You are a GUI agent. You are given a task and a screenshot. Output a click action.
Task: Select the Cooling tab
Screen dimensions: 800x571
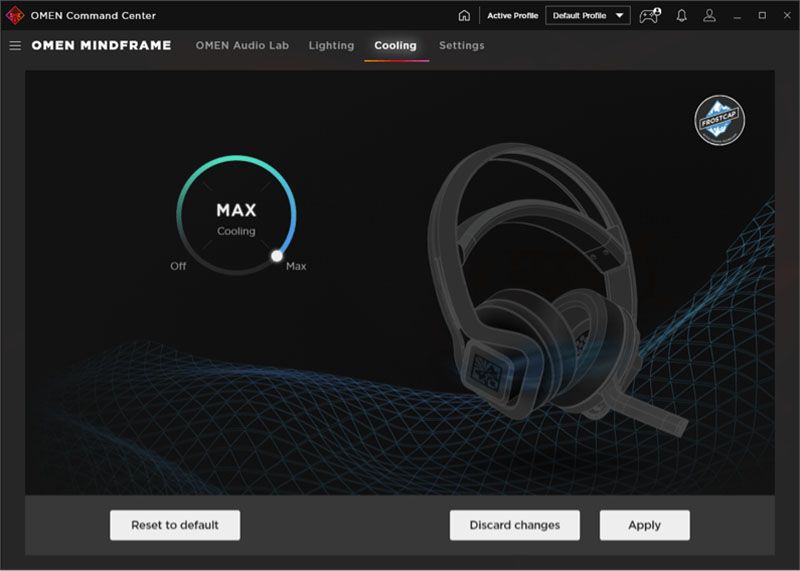pyautogui.click(x=395, y=46)
